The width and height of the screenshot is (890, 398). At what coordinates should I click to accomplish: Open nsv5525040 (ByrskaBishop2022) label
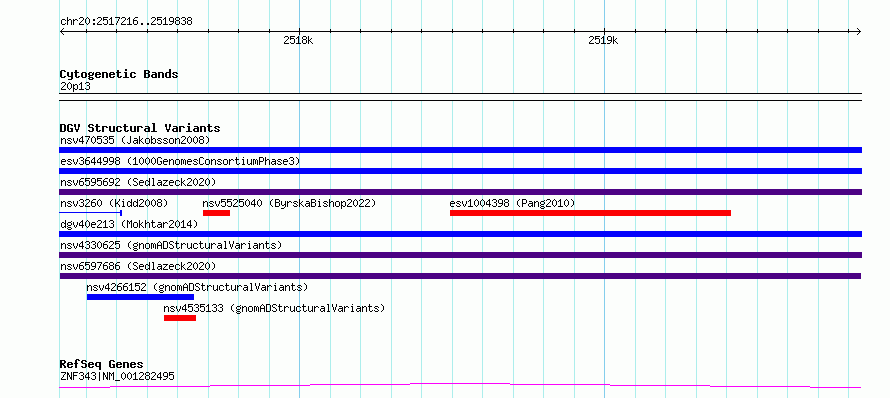coord(289,203)
